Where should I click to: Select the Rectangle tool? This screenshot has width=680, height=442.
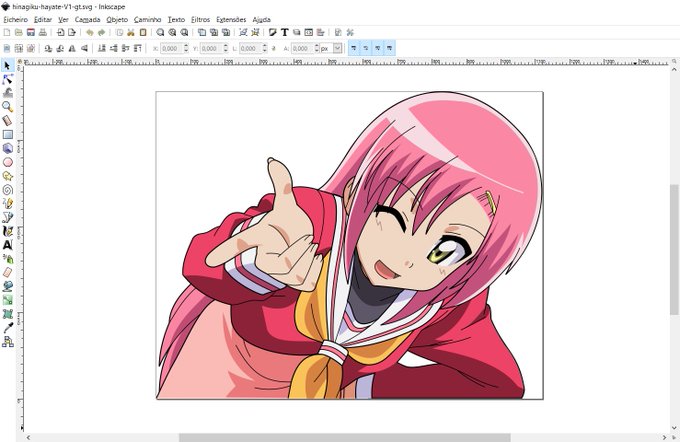pyautogui.click(x=7, y=134)
